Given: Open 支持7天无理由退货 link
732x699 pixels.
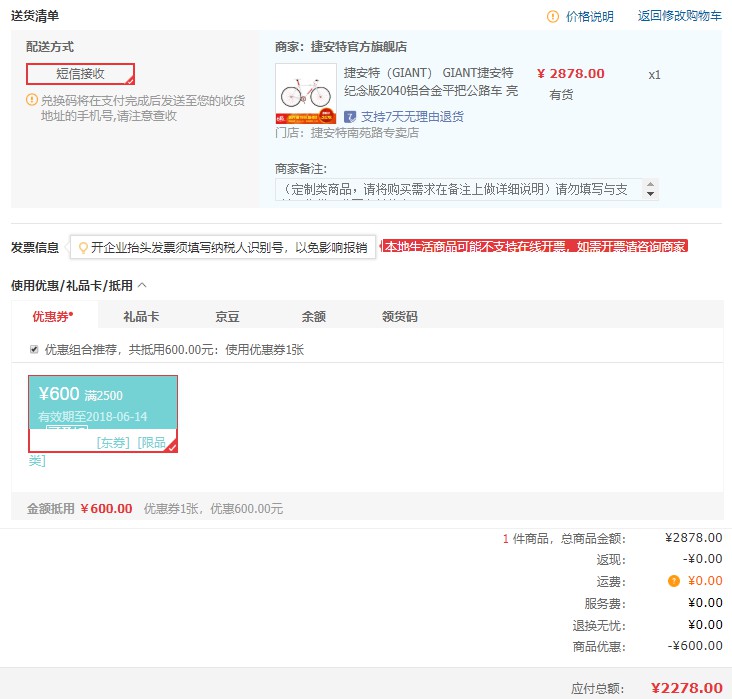Looking at the screenshot, I should click(x=412, y=116).
